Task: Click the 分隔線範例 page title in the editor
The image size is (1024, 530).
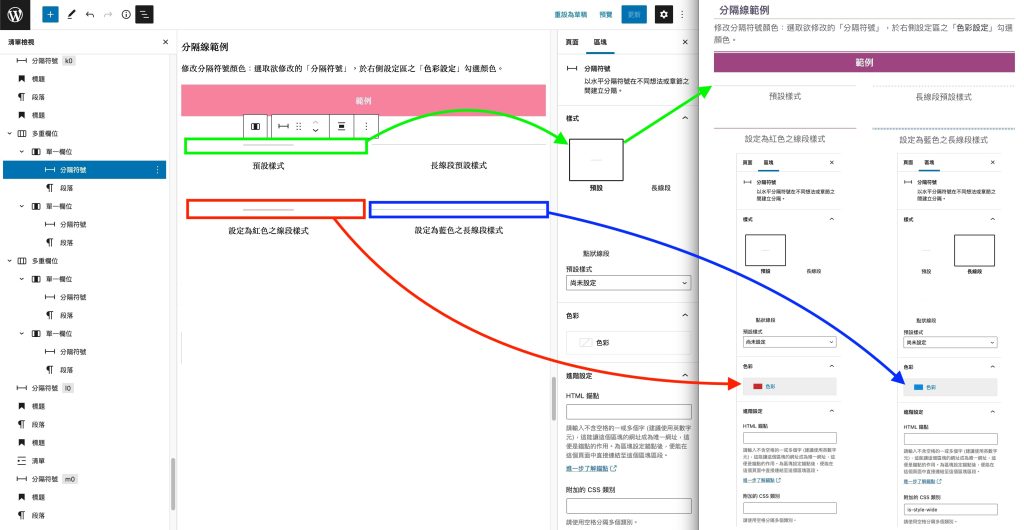Action: click(x=204, y=48)
